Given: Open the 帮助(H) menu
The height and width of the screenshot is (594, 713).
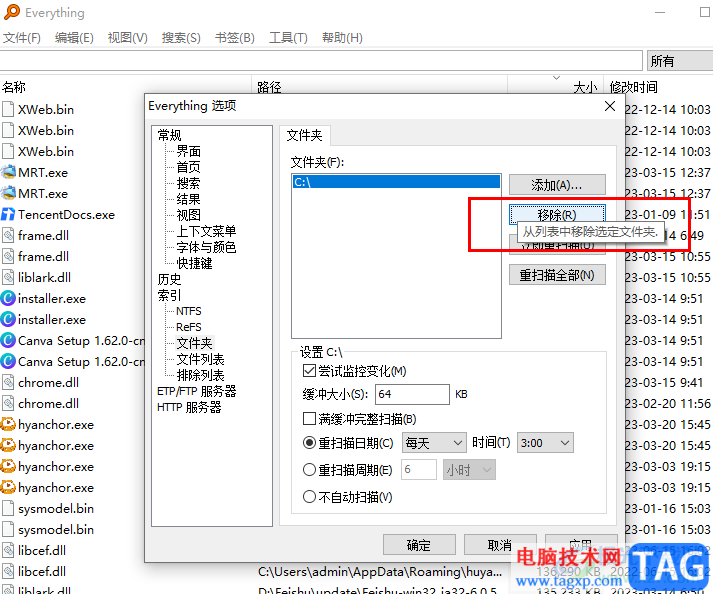Looking at the screenshot, I should (x=342, y=38).
